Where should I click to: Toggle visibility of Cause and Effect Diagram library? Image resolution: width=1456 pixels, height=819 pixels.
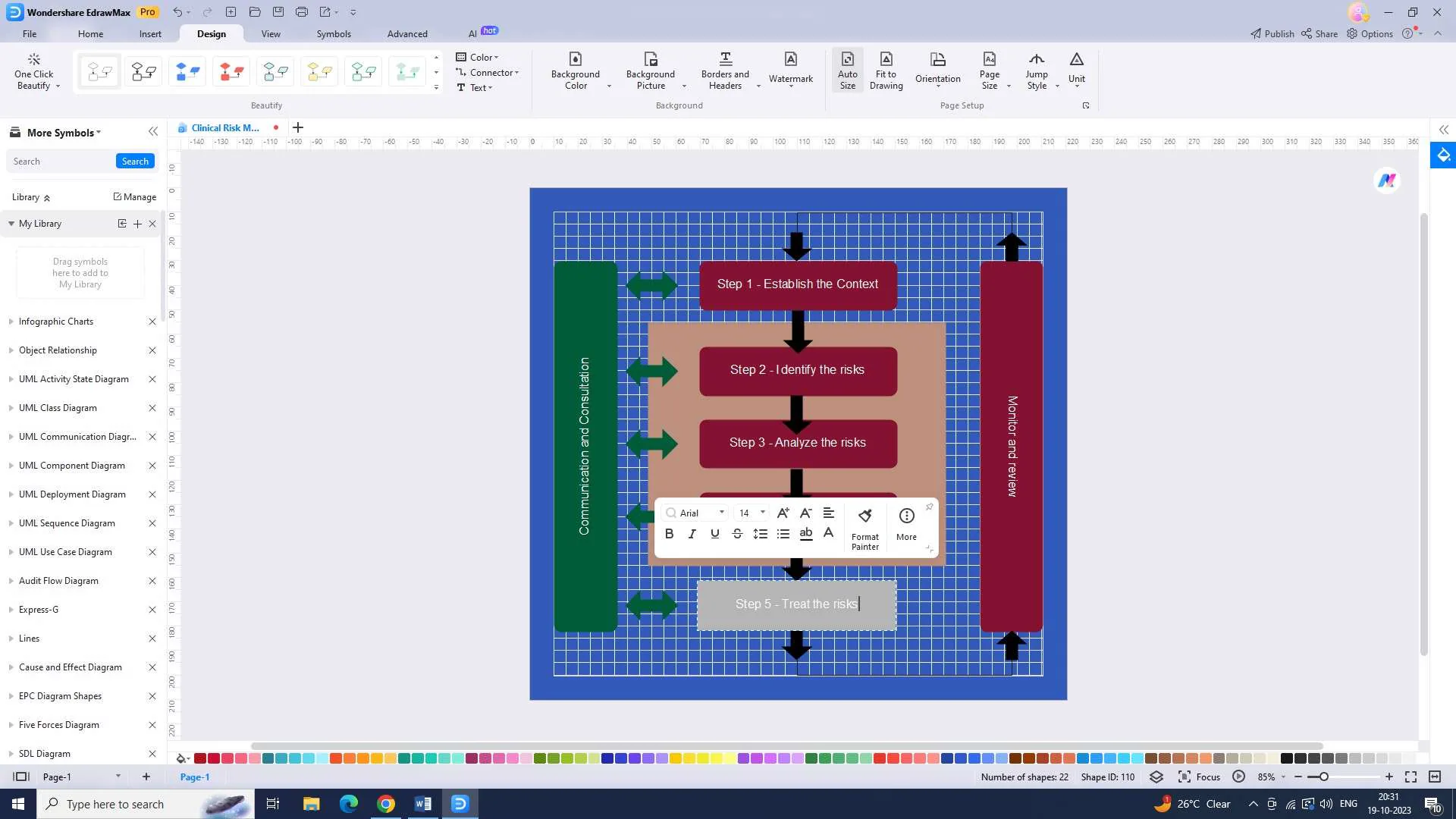11,667
